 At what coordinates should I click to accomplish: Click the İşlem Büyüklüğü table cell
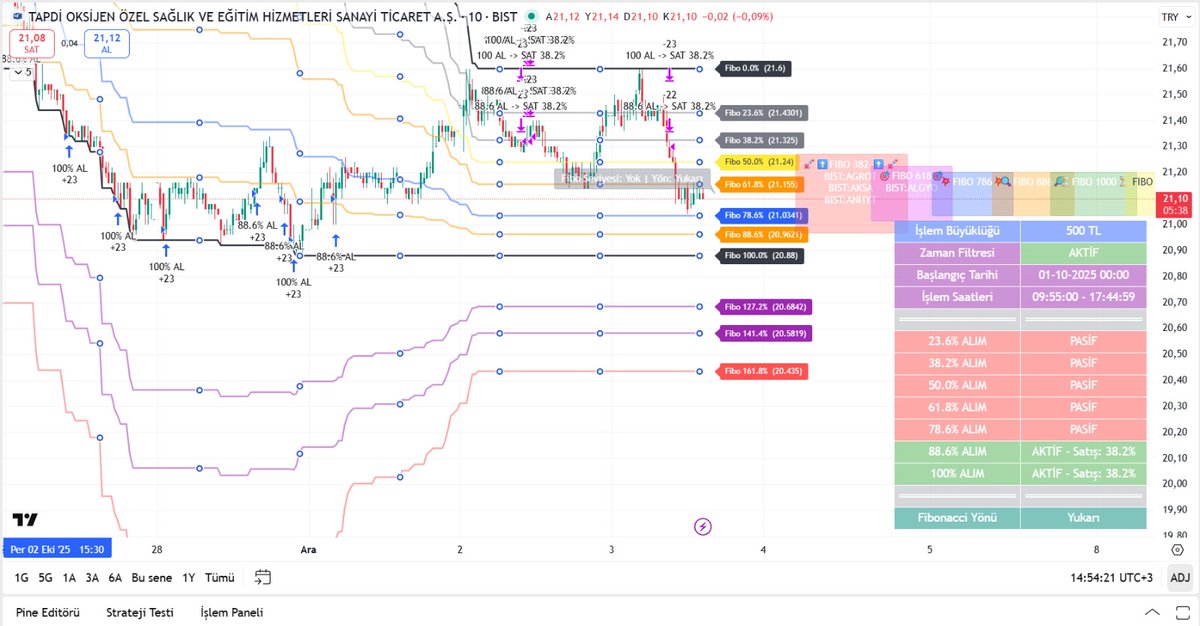(957, 231)
